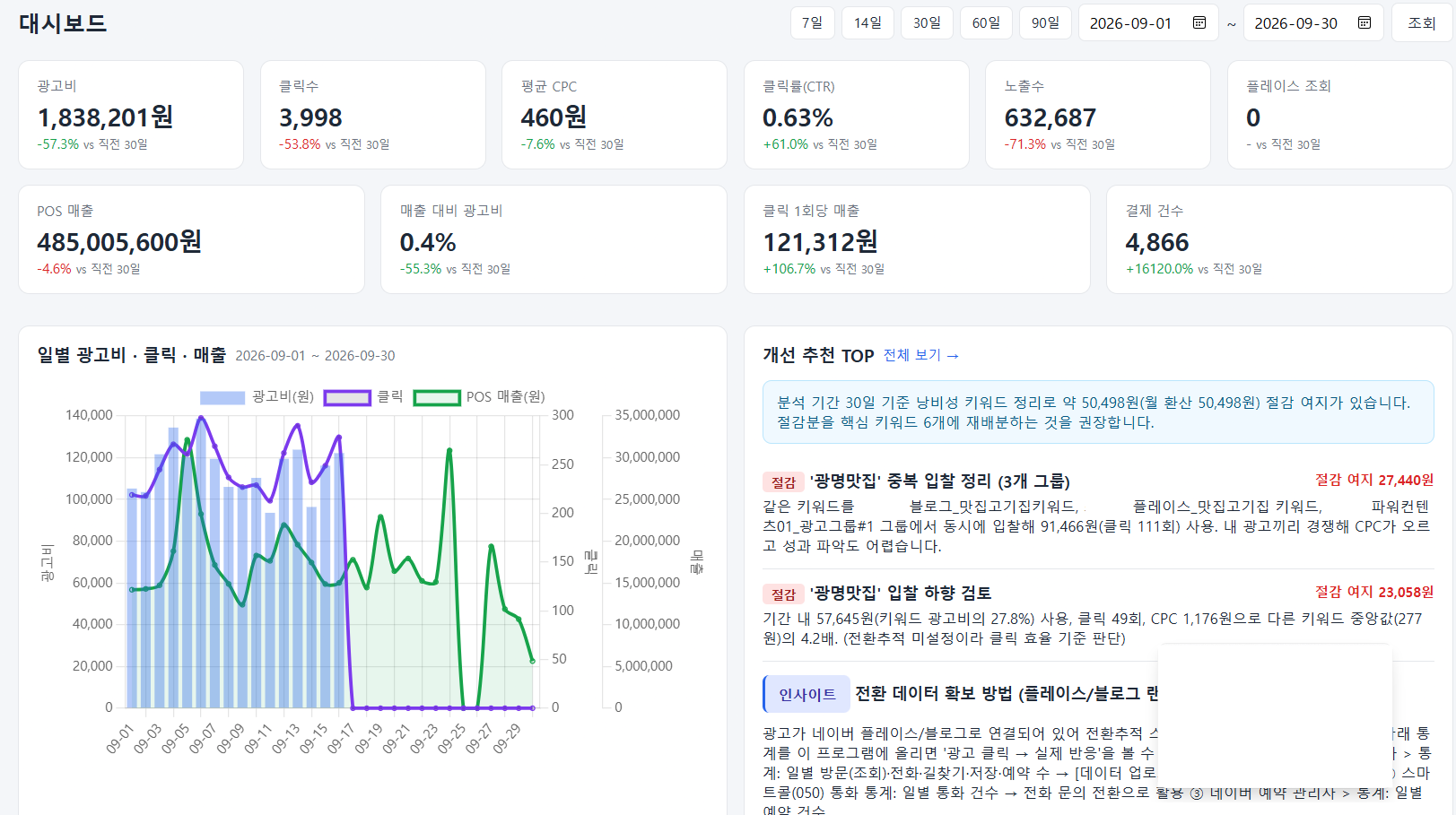The width and height of the screenshot is (1456, 815).
Task: Click the 클릭 1회당 매출 value 121,312원
Action: click(x=820, y=242)
